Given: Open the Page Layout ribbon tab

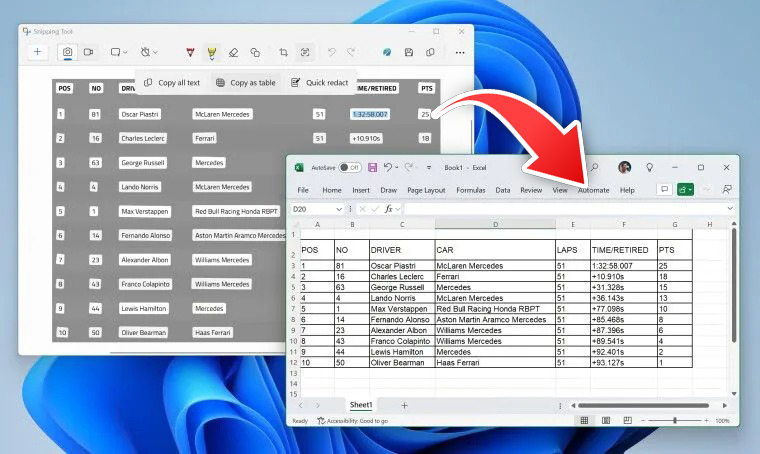Looking at the screenshot, I should point(426,190).
